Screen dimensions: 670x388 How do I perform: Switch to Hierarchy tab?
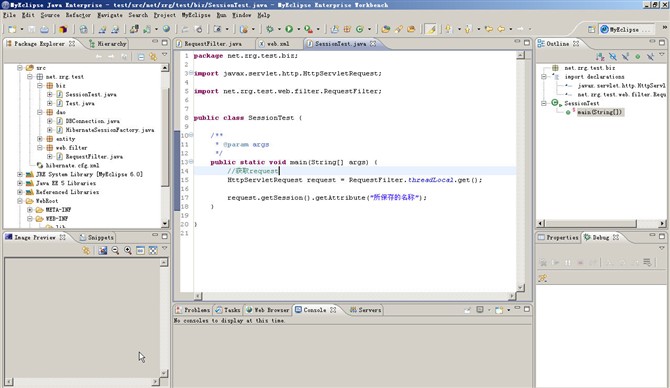tap(108, 44)
